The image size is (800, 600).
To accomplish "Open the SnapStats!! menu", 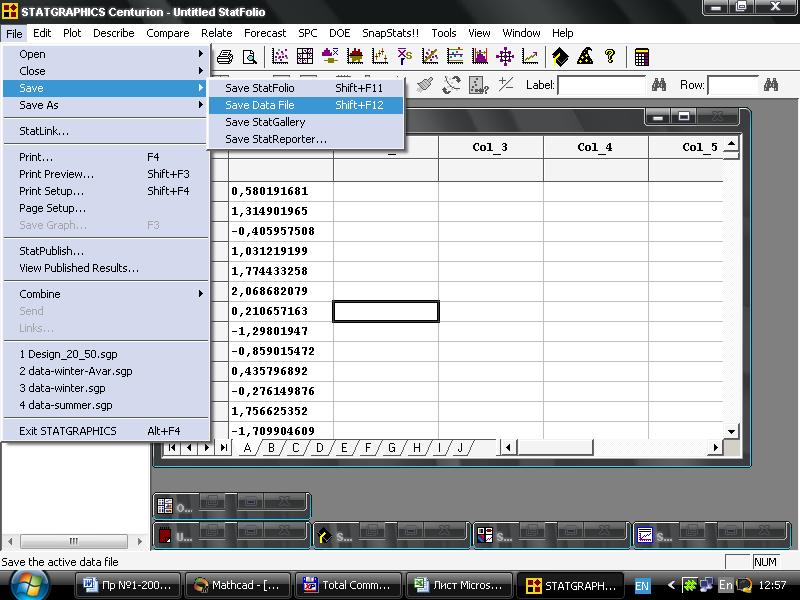I will click(390, 33).
